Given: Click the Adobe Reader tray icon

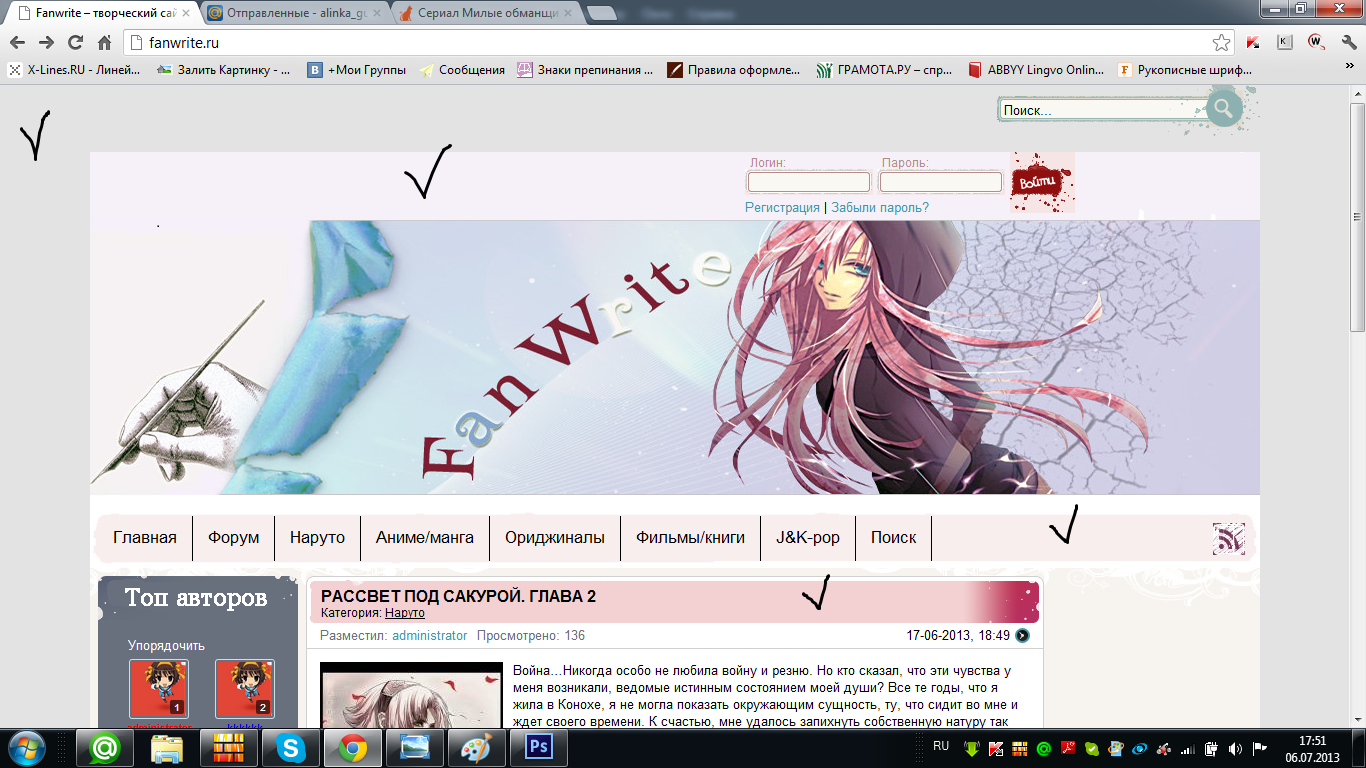Looking at the screenshot, I should coord(1067,748).
